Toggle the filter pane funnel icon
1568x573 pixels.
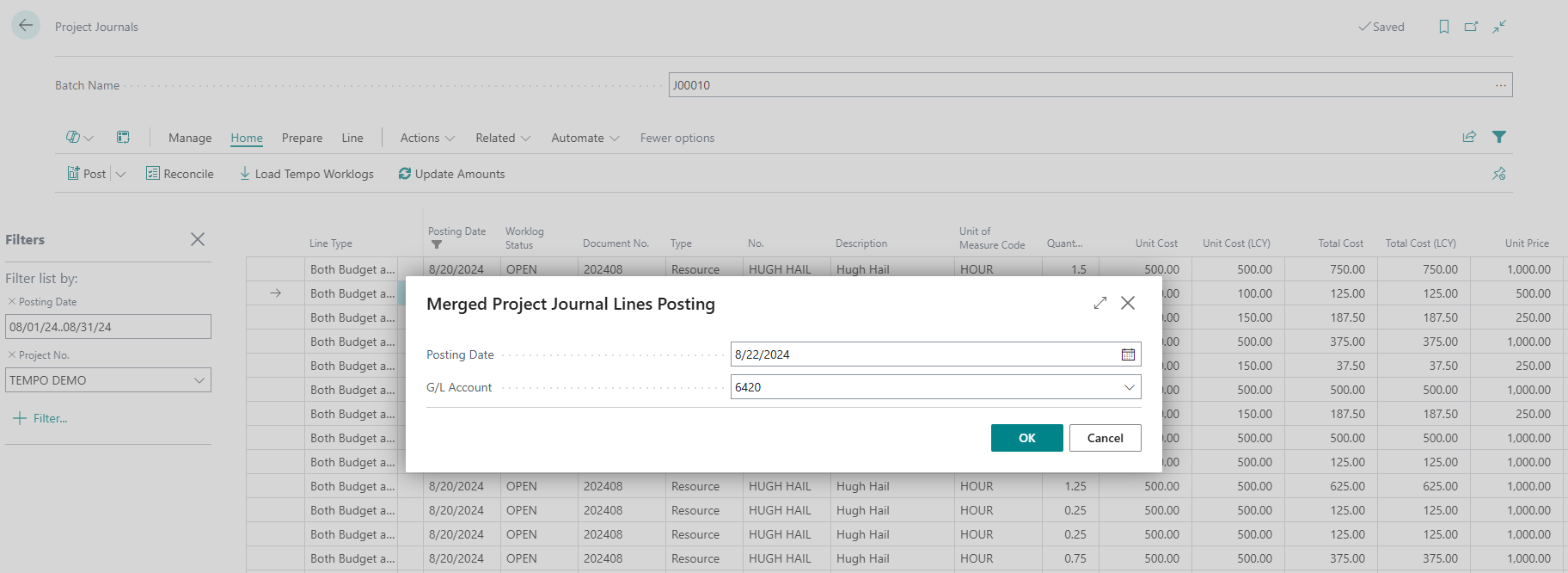point(1499,137)
